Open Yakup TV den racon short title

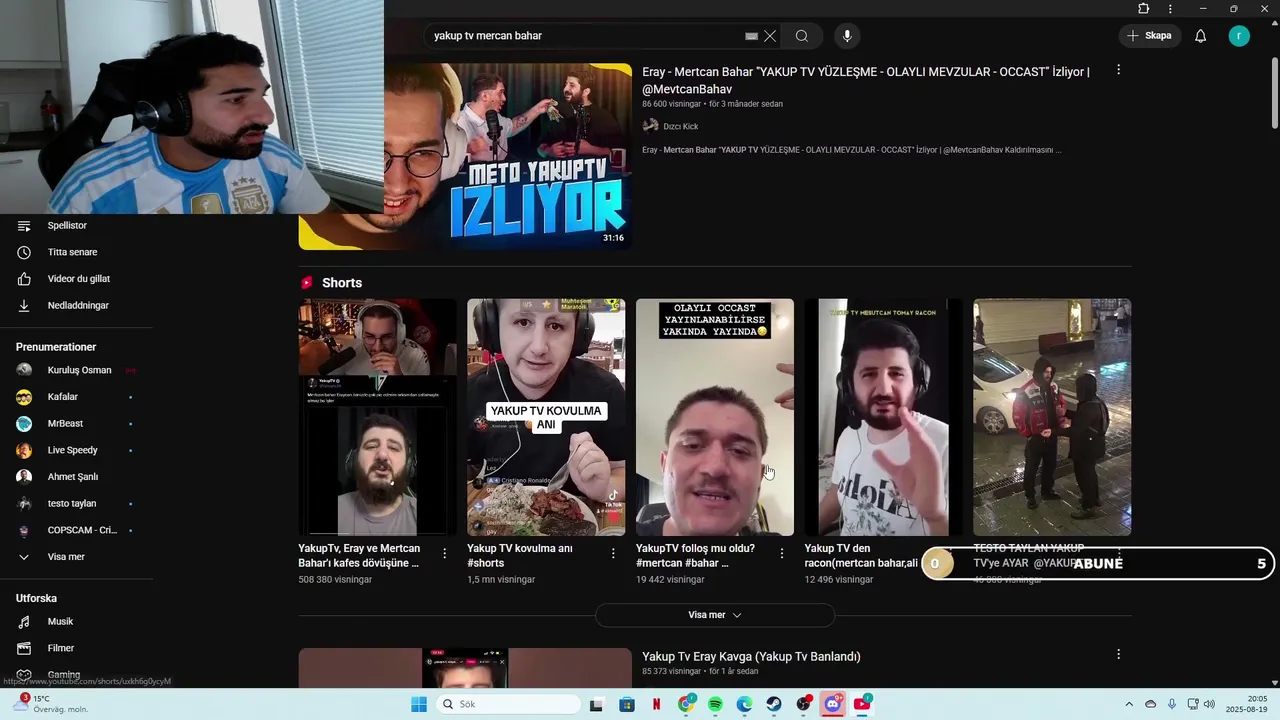861,555
